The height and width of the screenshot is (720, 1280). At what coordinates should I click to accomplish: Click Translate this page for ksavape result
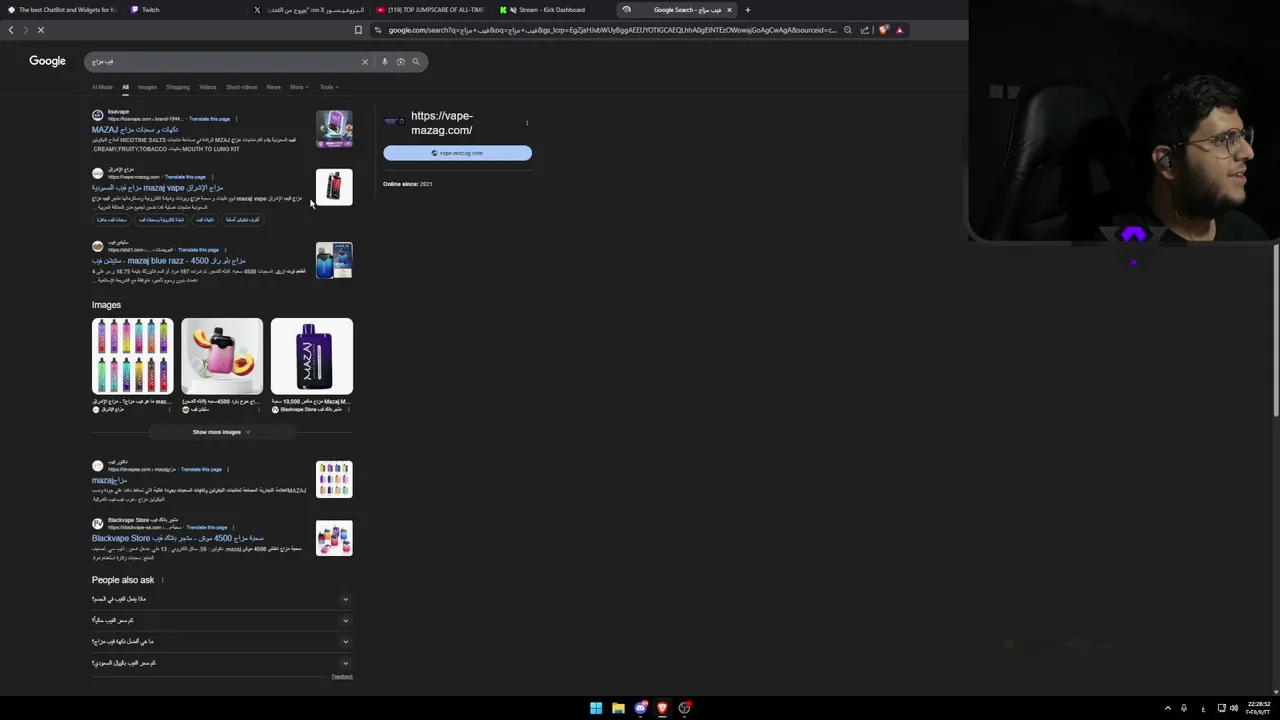(x=209, y=119)
